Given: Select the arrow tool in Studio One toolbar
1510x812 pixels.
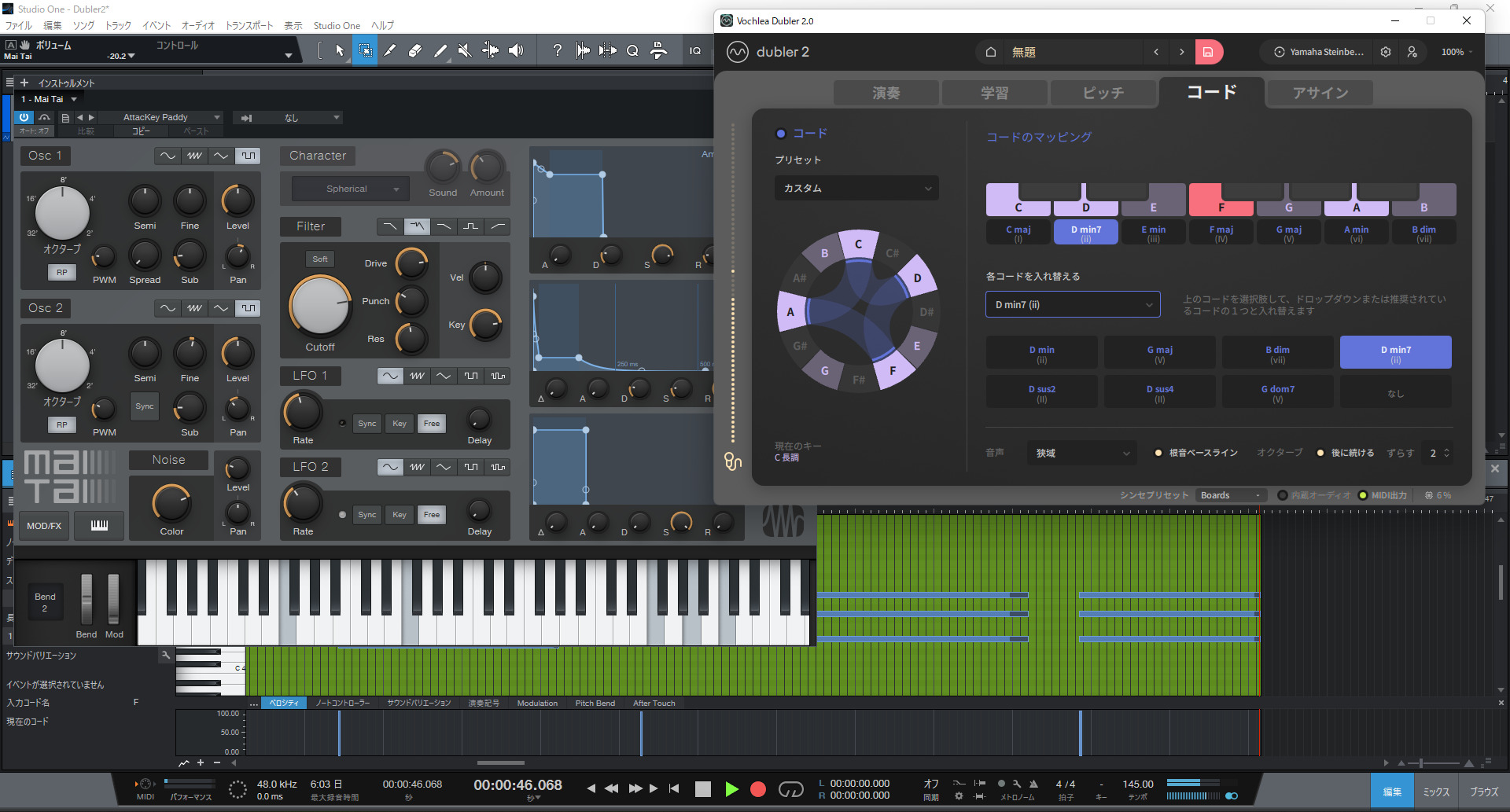Looking at the screenshot, I should point(340,51).
